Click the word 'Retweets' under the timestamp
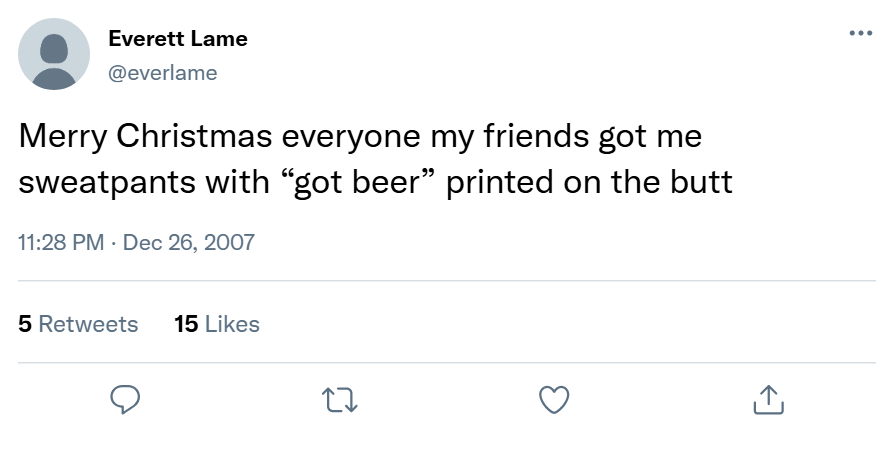This screenshot has width=894, height=454. tap(88, 324)
